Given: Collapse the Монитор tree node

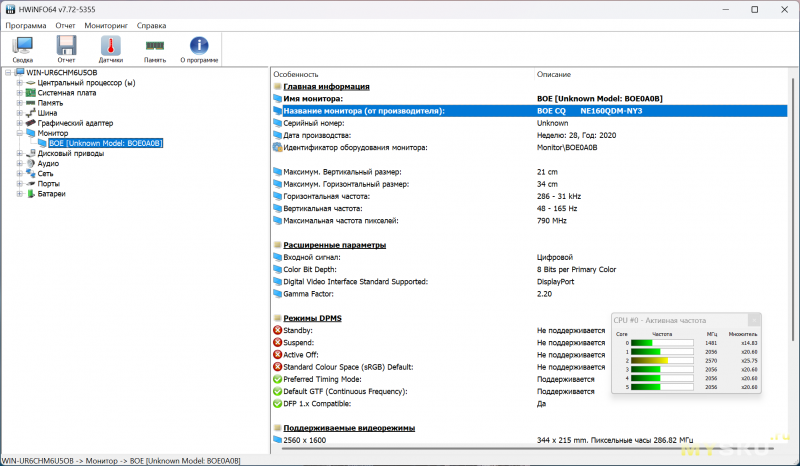Looking at the screenshot, I should coord(19,133).
